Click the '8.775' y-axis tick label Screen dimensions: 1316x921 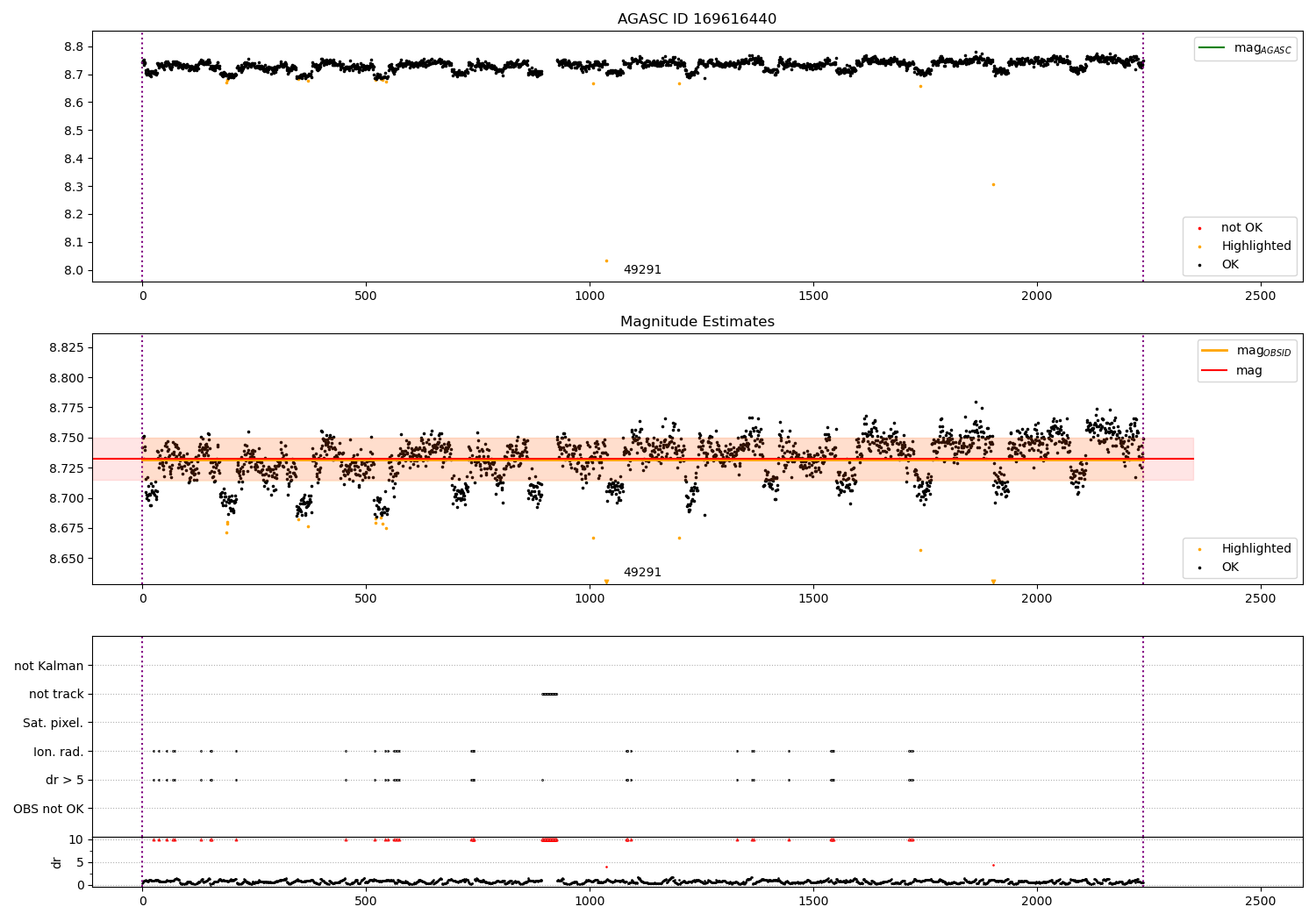[67, 409]
